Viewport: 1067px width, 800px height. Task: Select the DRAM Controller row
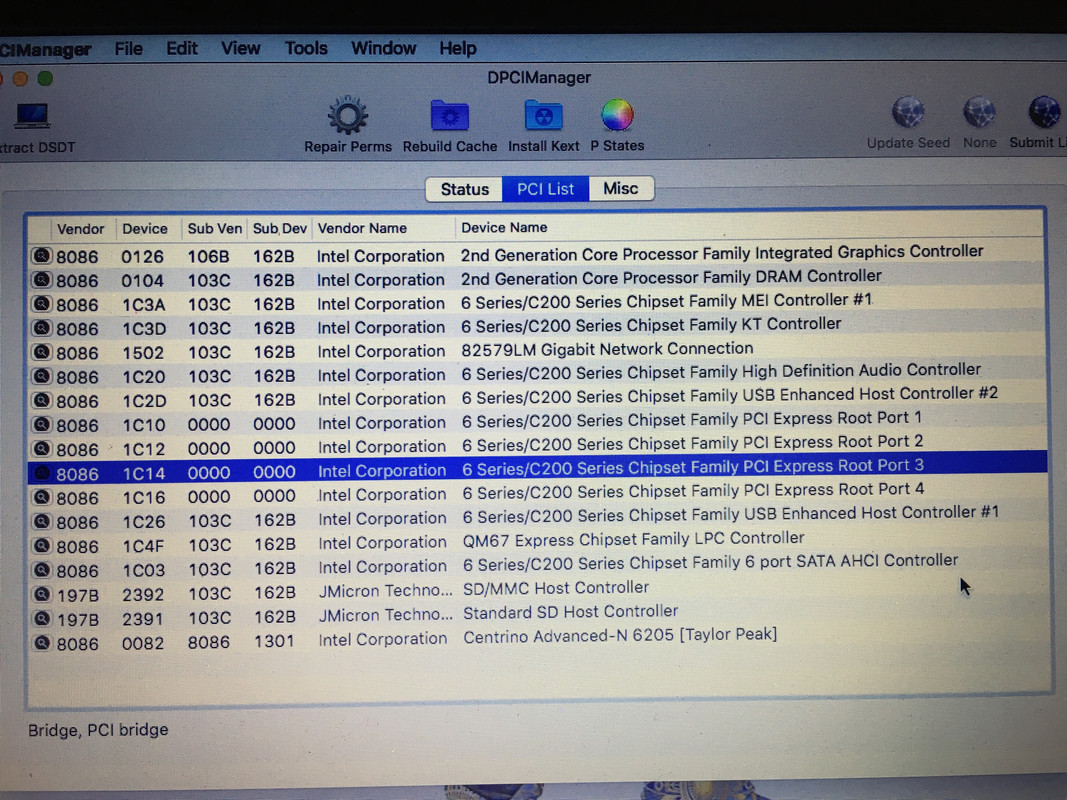click(536, 278)
